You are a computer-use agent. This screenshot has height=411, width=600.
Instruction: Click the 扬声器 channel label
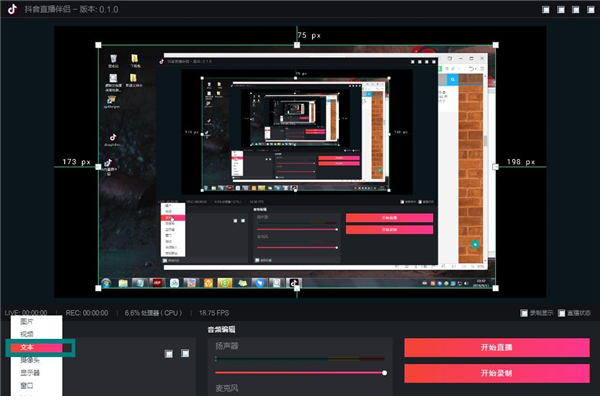(x=227, y=346)
